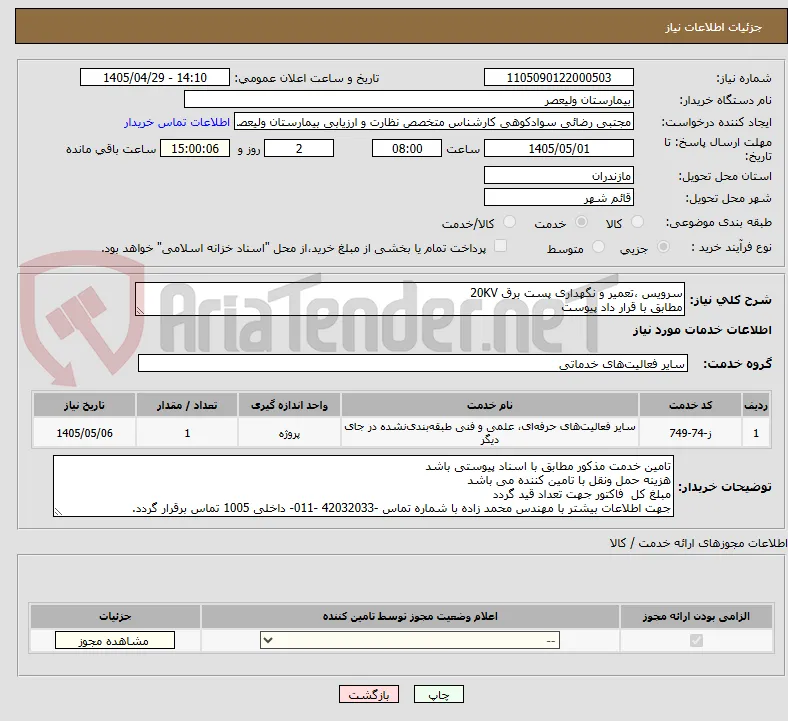Click the تعداد / مقدار column header
Screen dimensions: 788x721
pyautogui.click(x=187, y=405)
